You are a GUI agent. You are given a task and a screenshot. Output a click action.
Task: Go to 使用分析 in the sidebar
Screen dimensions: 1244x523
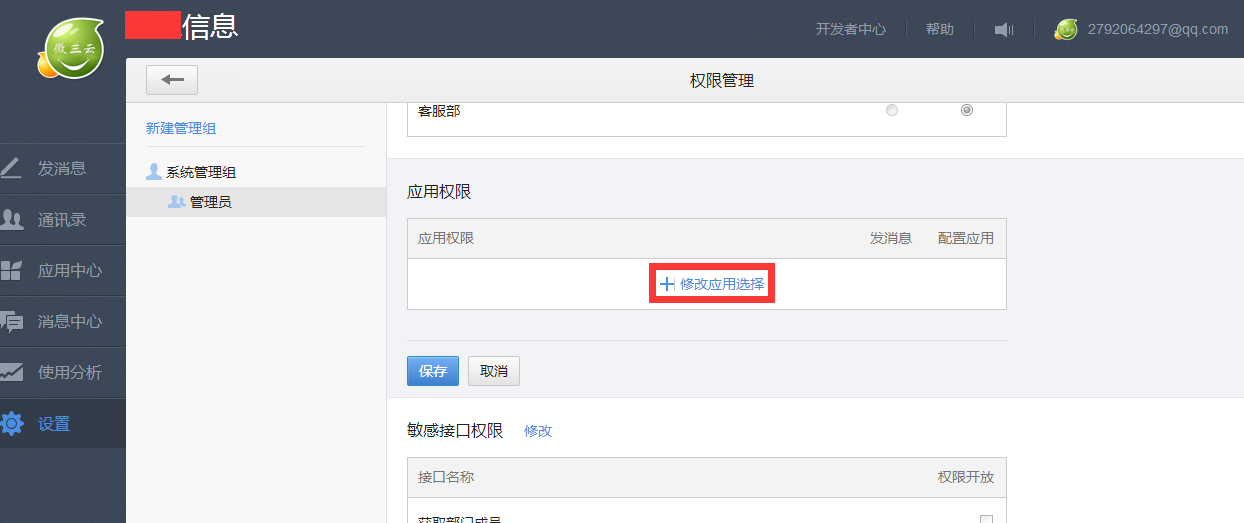click(x=63, y=373)
